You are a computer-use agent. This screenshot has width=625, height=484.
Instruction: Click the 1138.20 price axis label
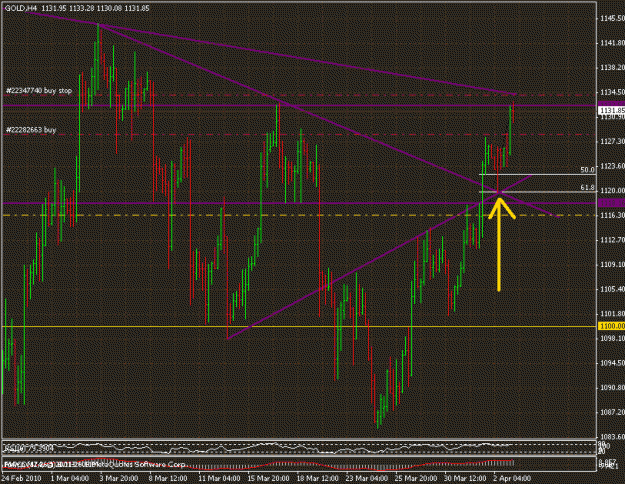pos(612,68)
